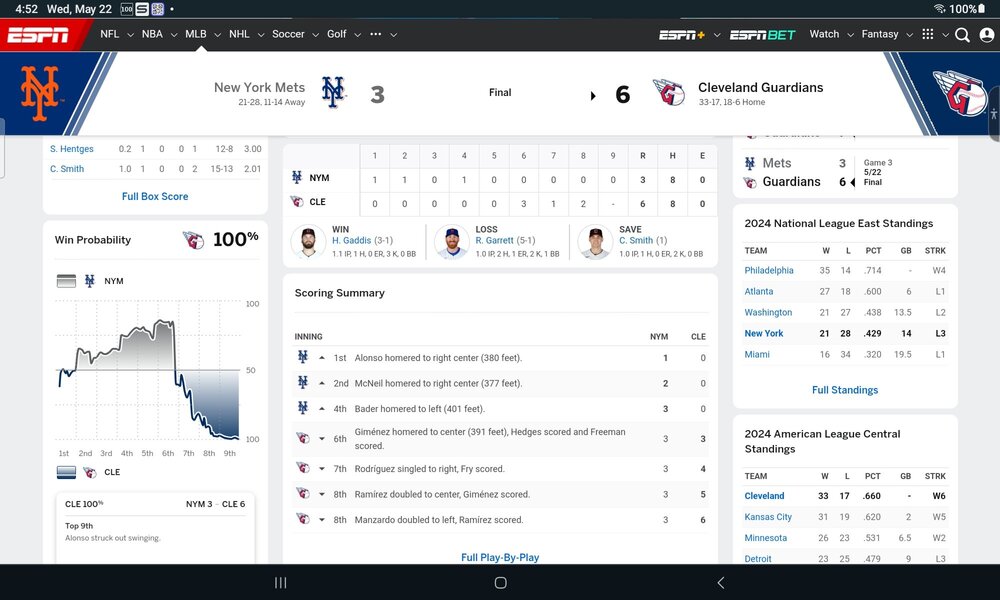The height and width of the screenshot is (600, 1000).
Task: Click small Mets logo beside score 3
Action: click(333, 92)
